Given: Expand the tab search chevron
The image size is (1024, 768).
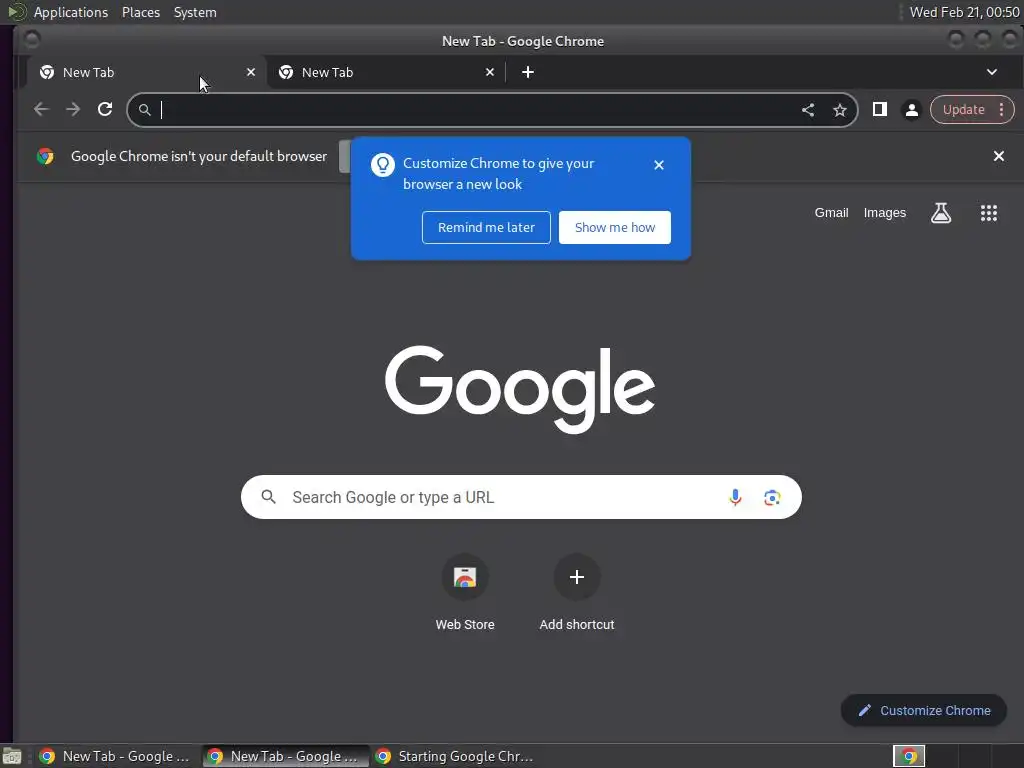Looking at the screenshot, I should point(991,72).
